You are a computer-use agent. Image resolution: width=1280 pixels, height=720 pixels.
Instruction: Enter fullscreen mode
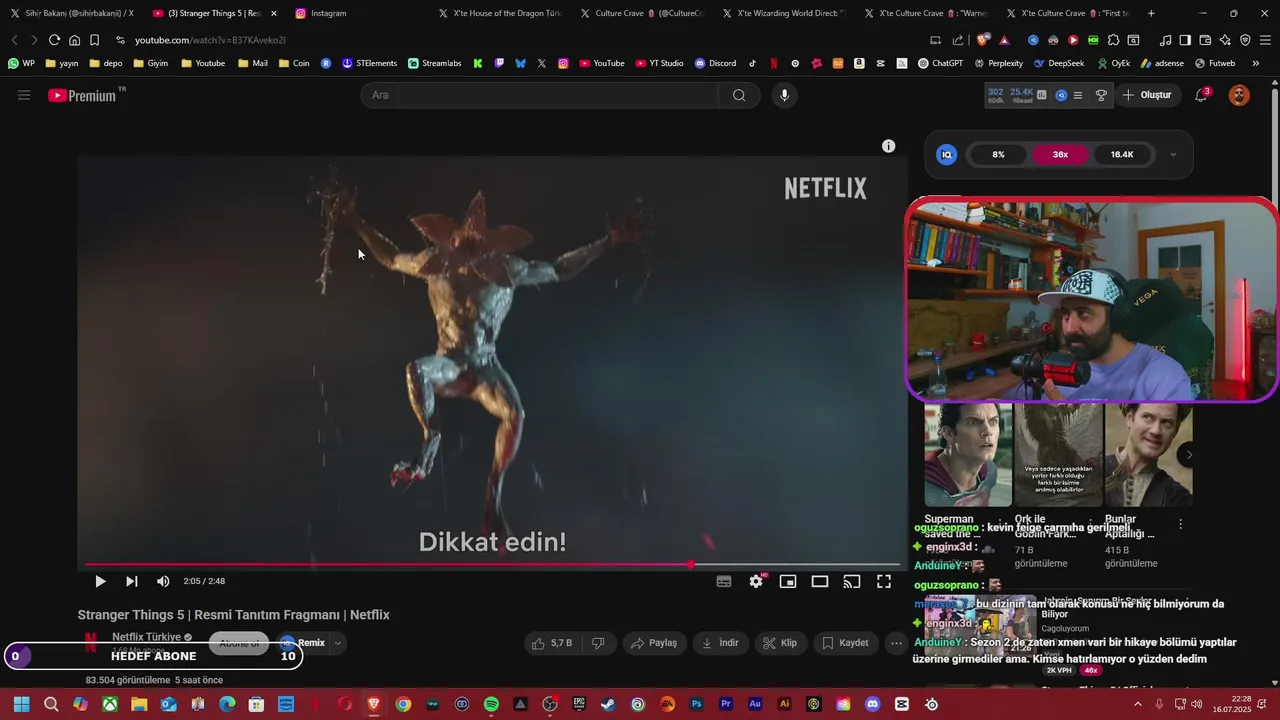(884, 581)
